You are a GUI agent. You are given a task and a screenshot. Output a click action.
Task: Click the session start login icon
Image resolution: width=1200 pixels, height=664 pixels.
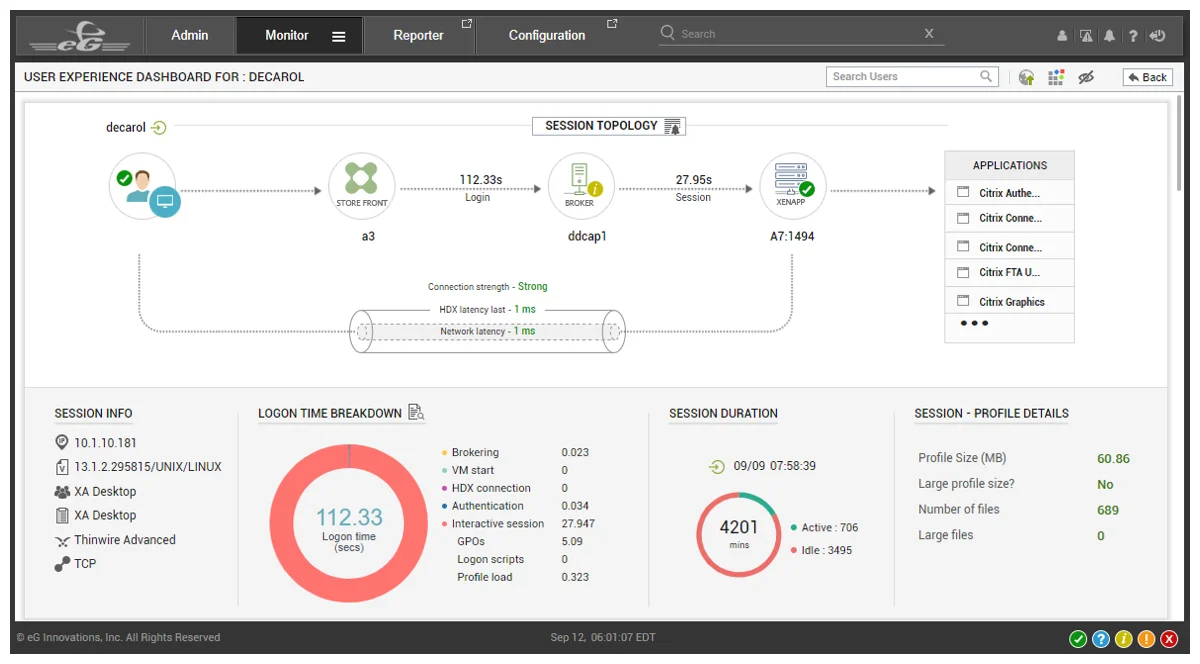[x=717, y=466]
